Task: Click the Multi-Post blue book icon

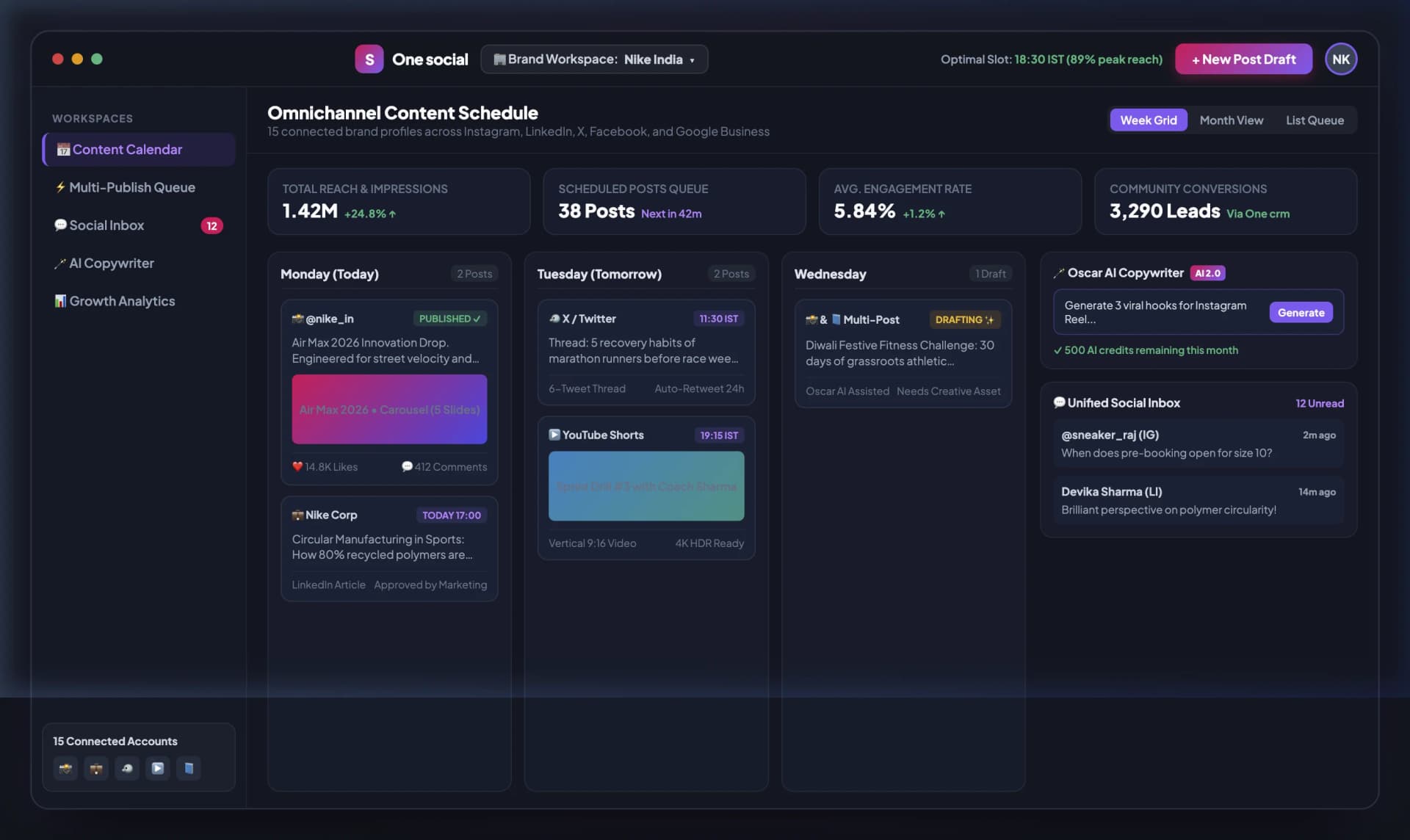Action: click(836, 319)
